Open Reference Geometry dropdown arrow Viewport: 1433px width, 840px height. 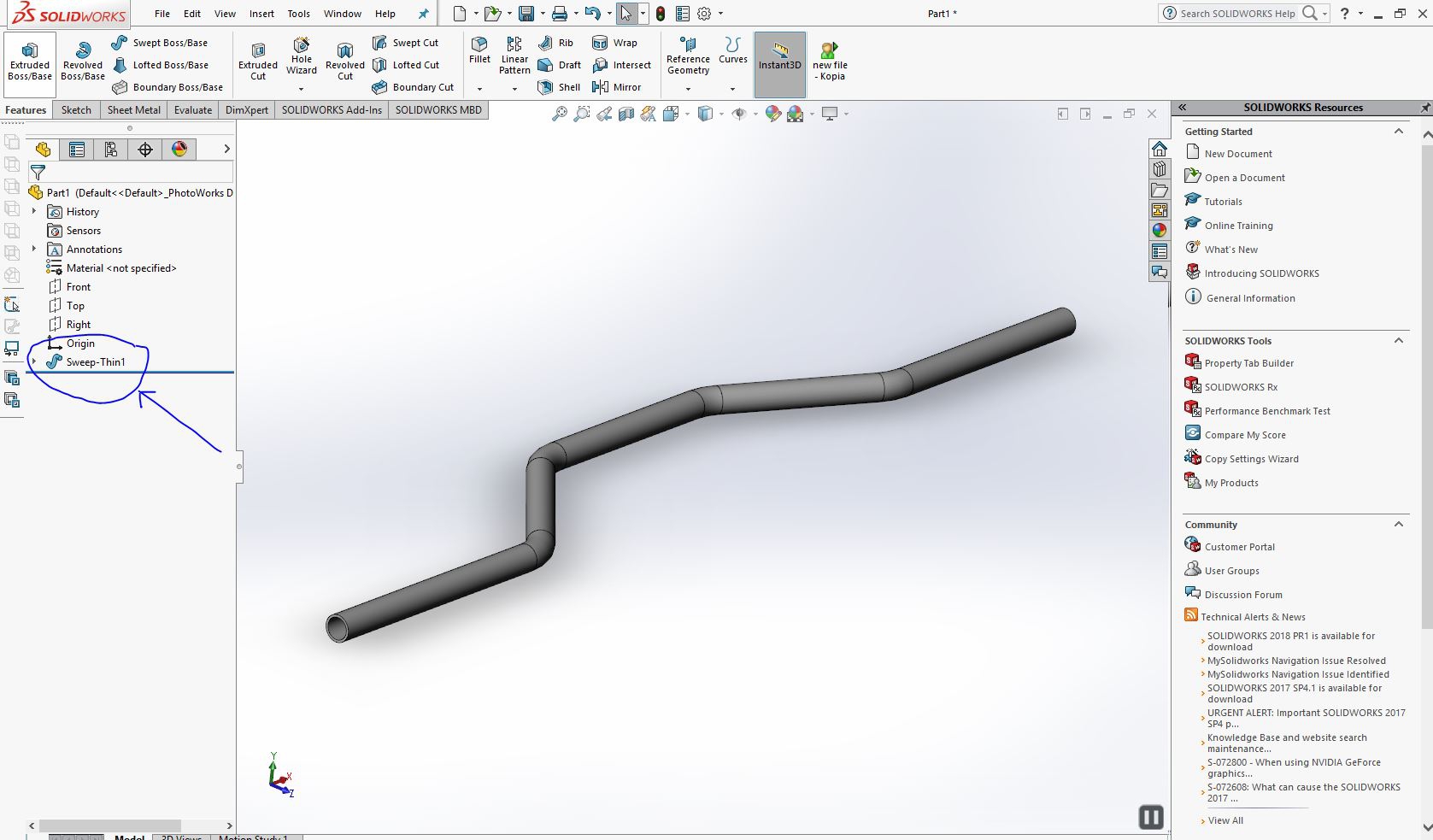[688, 89]
